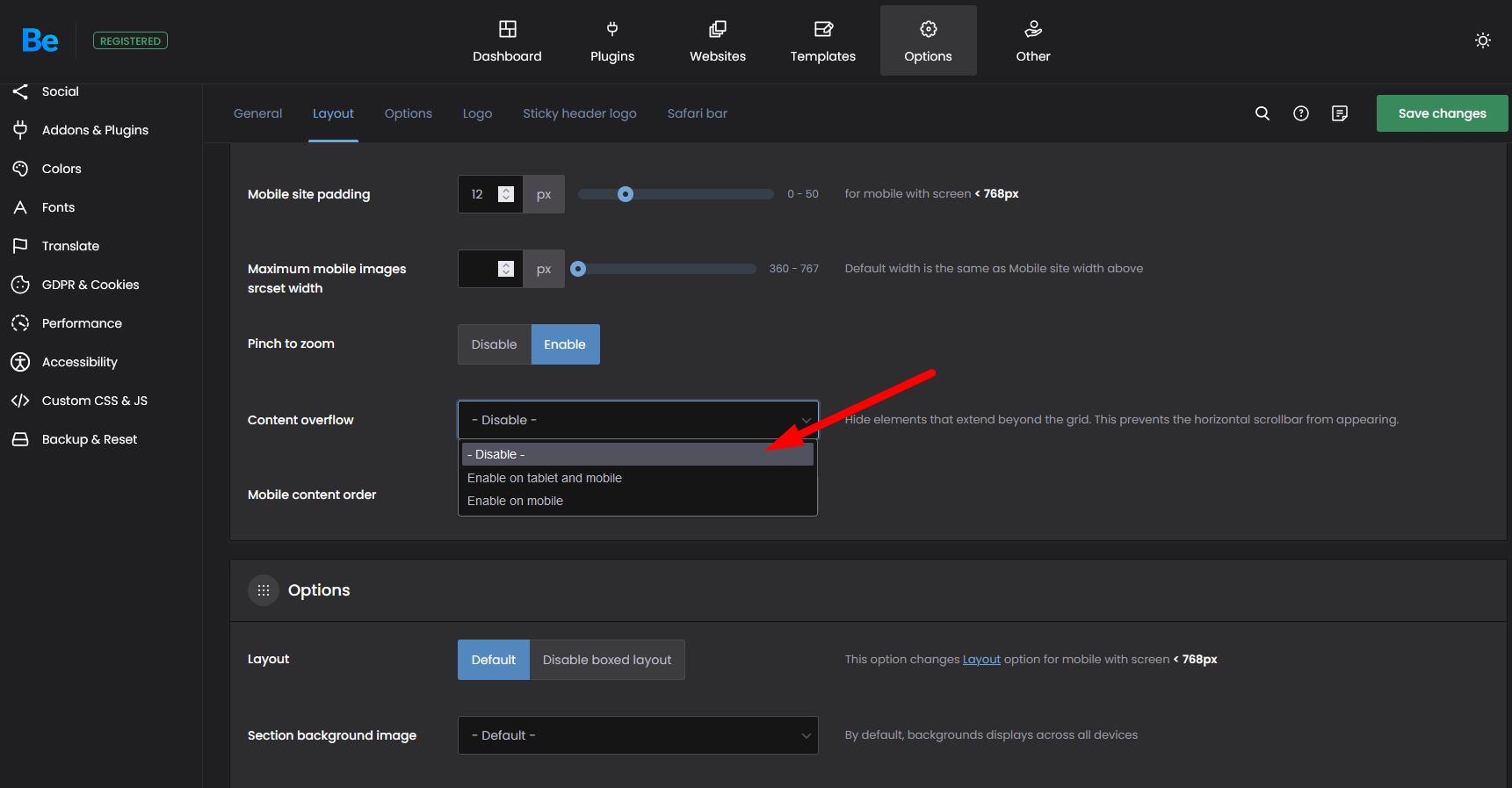1512x788 pixels.
Task: Open Performance in sidebar
Action: coord(82,323)
